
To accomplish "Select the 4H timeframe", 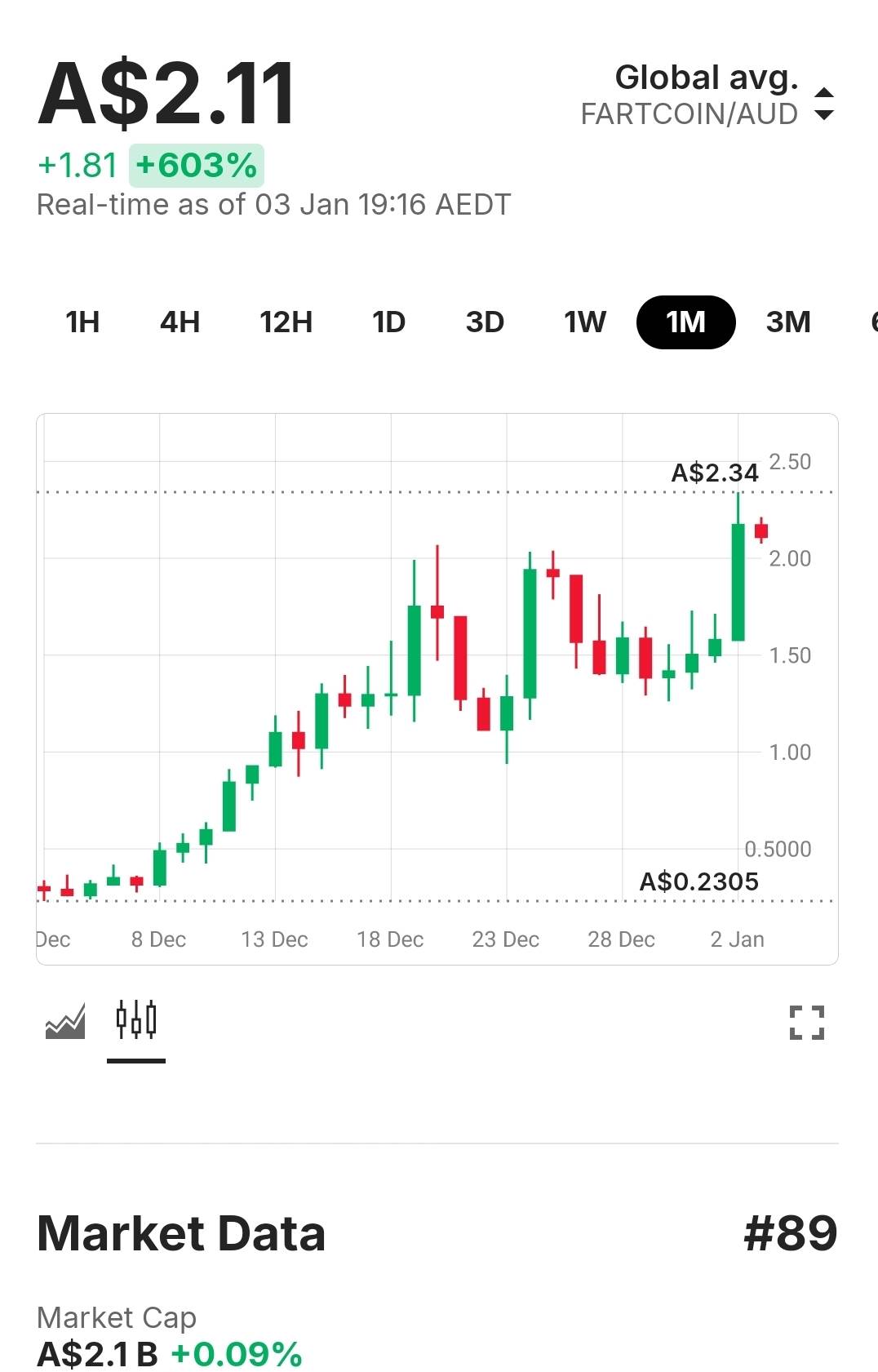I will [x=180, y=322].
